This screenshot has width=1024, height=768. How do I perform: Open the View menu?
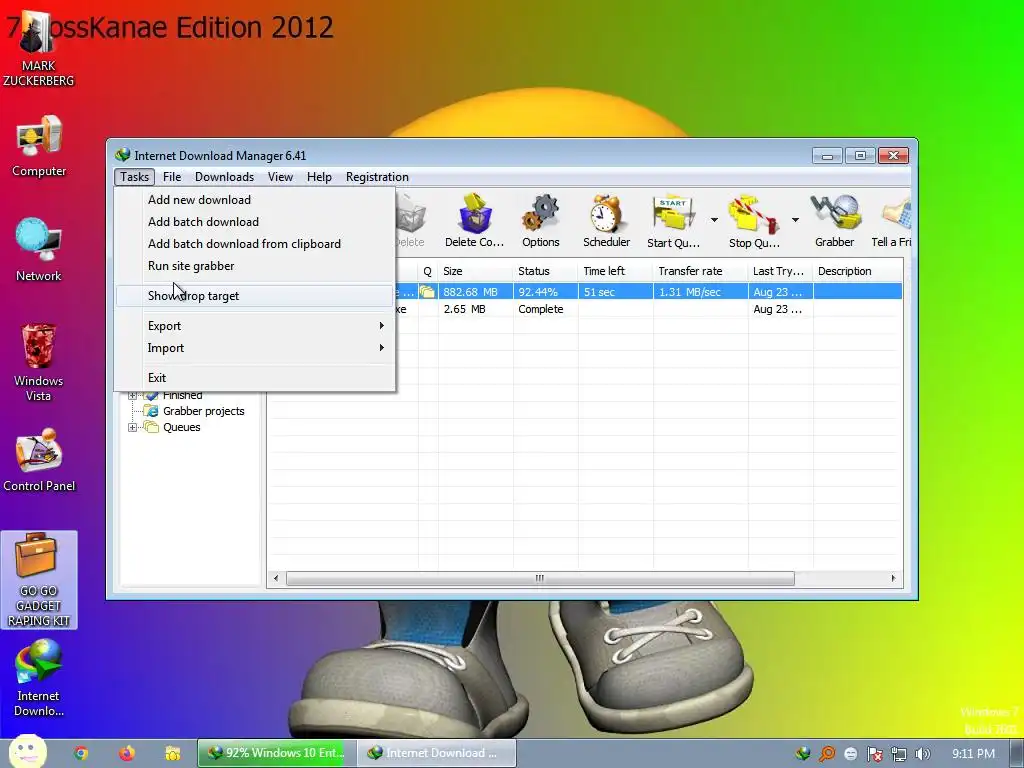click(x=280, y=177)
